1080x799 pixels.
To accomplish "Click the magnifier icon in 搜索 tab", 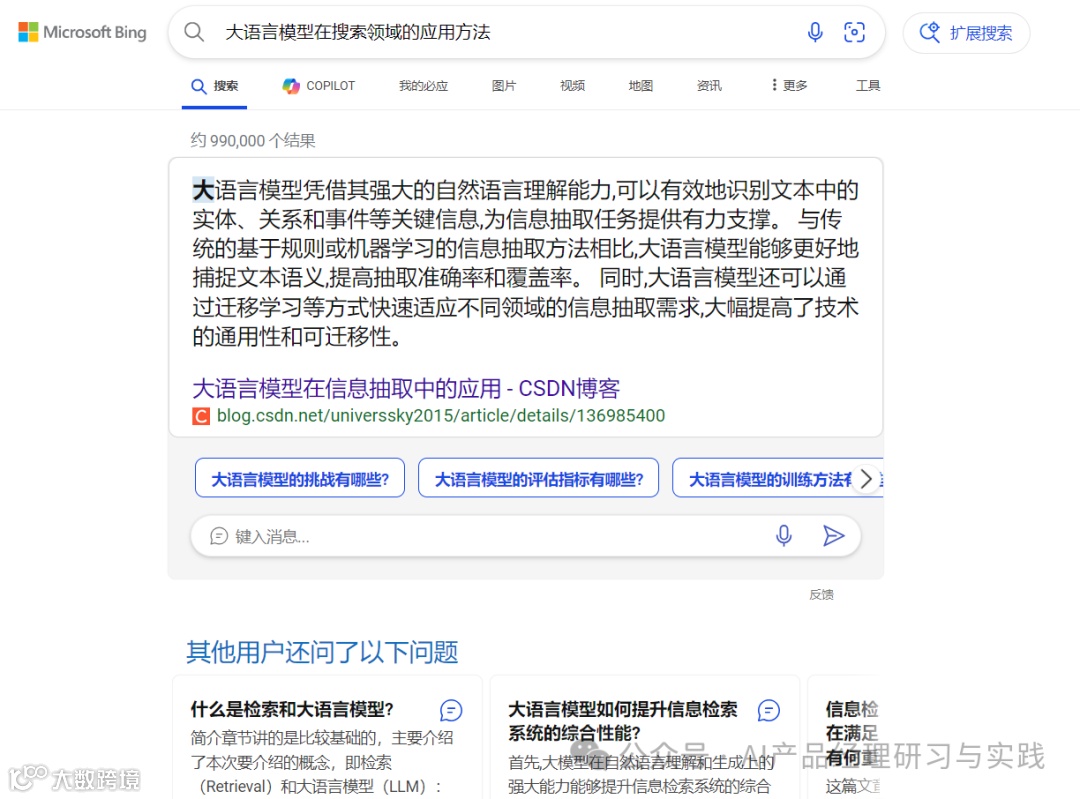I will point(198,86).
